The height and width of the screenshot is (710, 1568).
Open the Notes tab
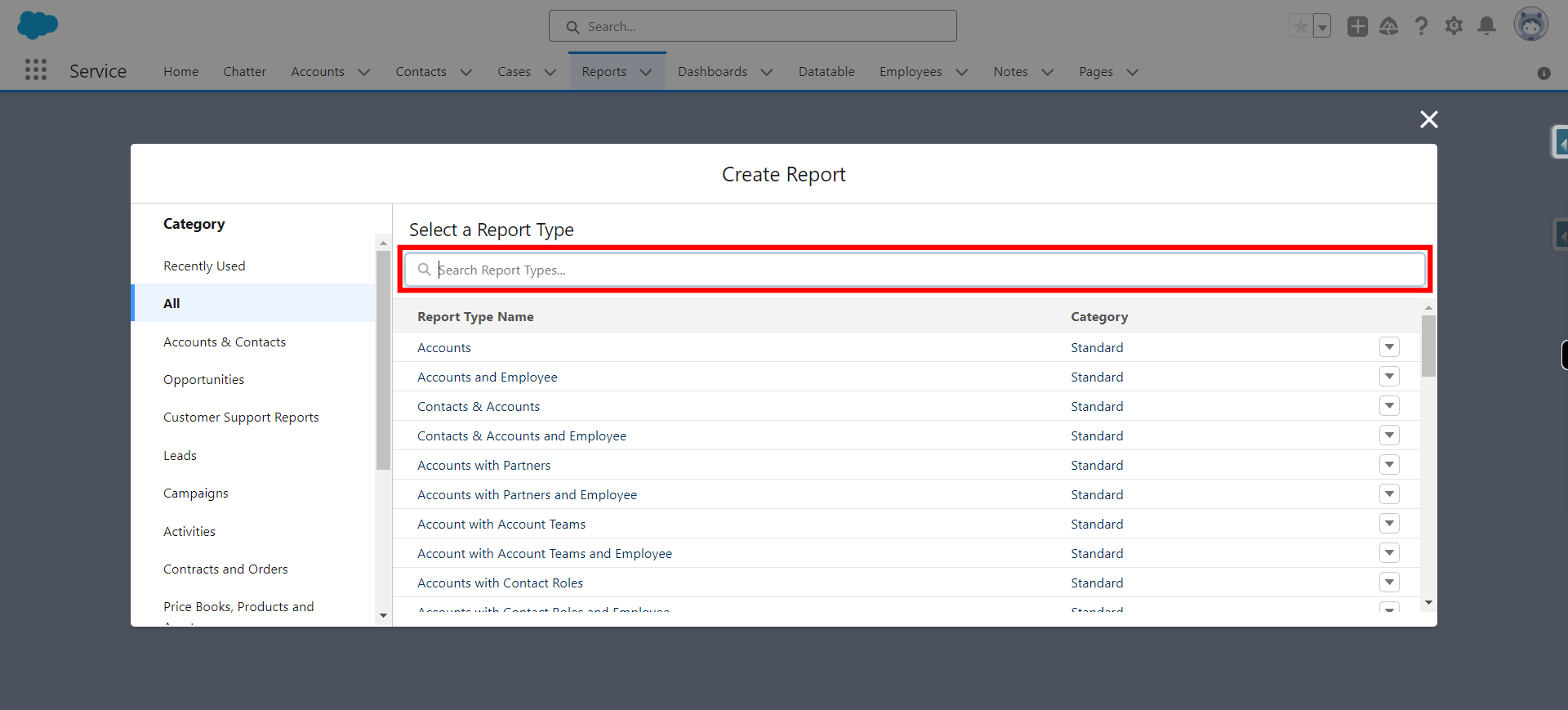pos(1010,72)
